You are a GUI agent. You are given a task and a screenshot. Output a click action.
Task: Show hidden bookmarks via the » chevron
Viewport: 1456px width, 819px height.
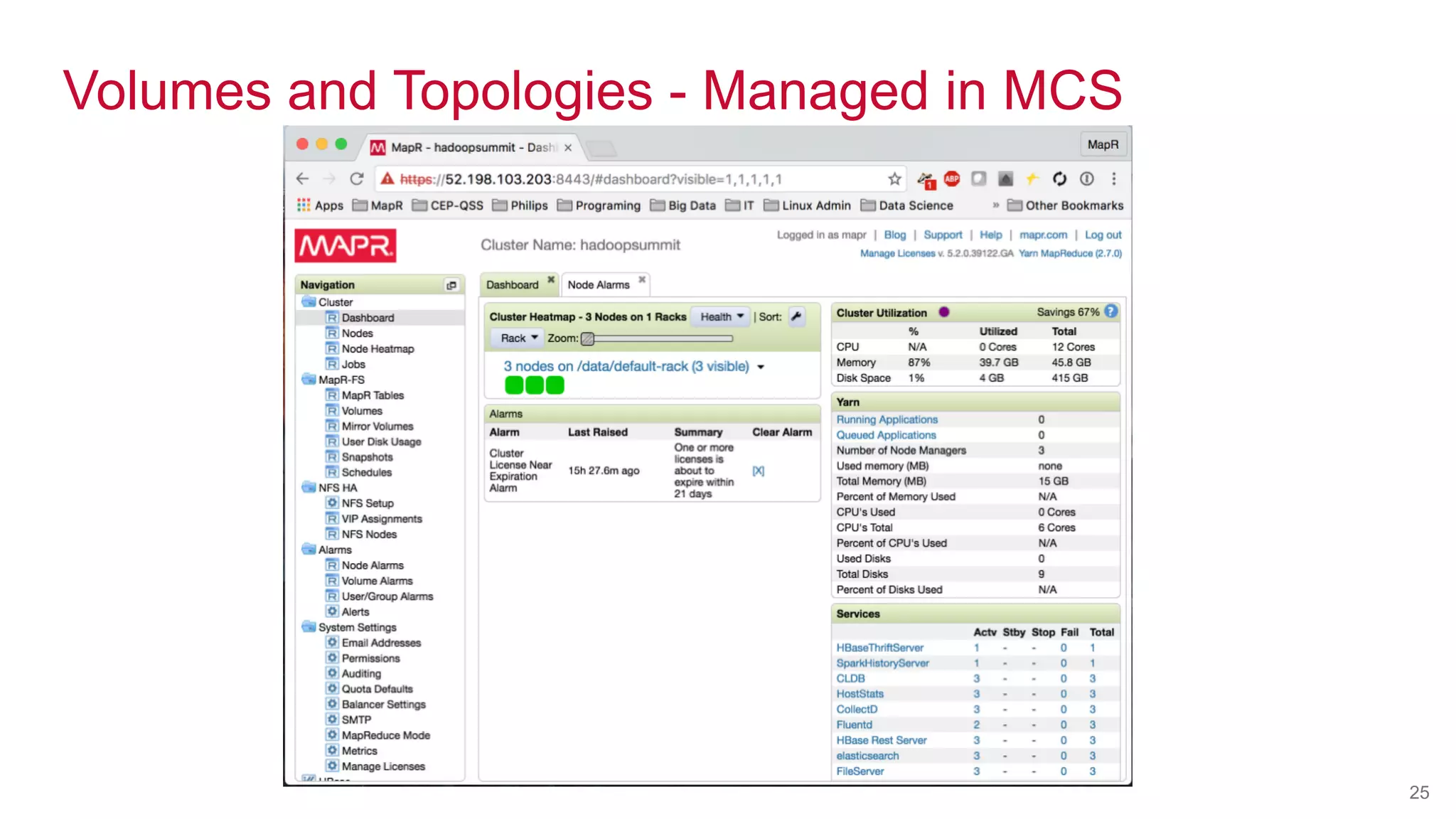995,205
